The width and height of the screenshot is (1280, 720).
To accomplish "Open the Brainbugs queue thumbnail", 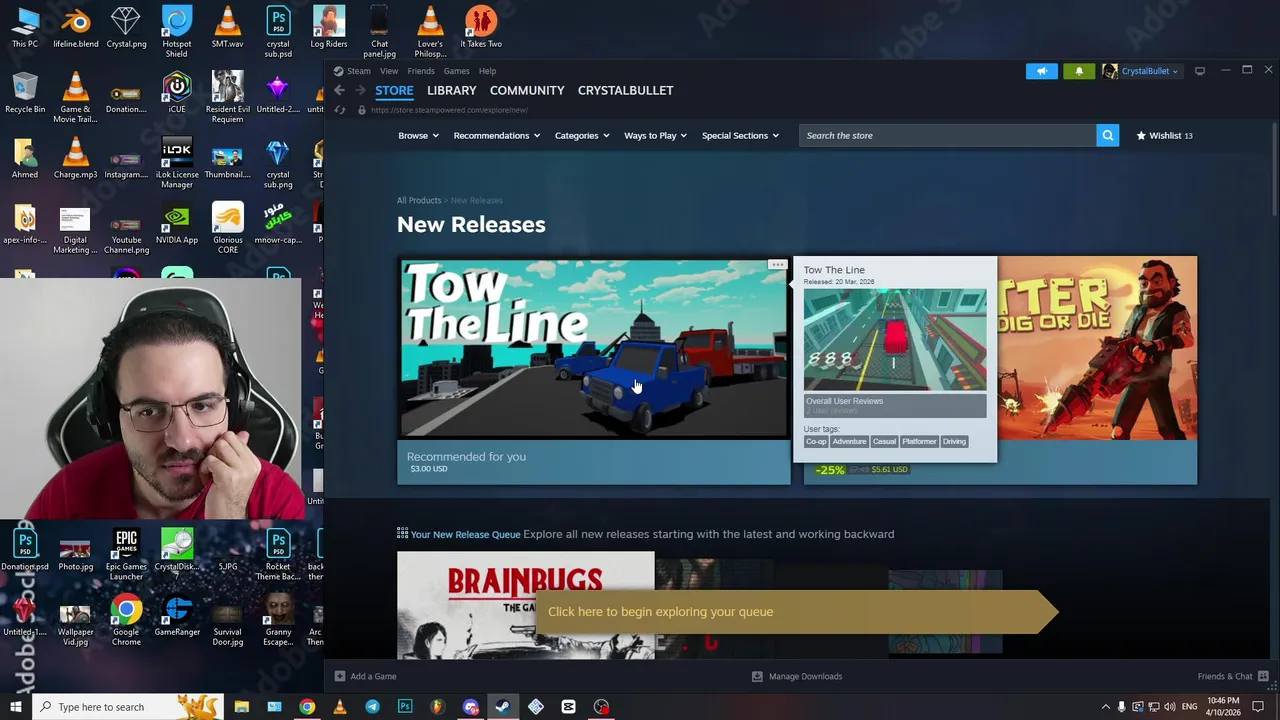I will pos(525,605).
